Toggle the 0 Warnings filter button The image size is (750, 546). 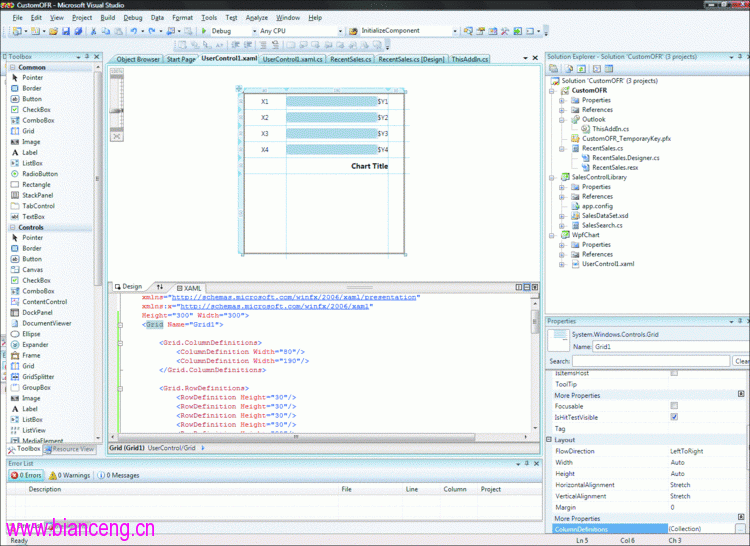pyautogui.click(x=69, y=475)
